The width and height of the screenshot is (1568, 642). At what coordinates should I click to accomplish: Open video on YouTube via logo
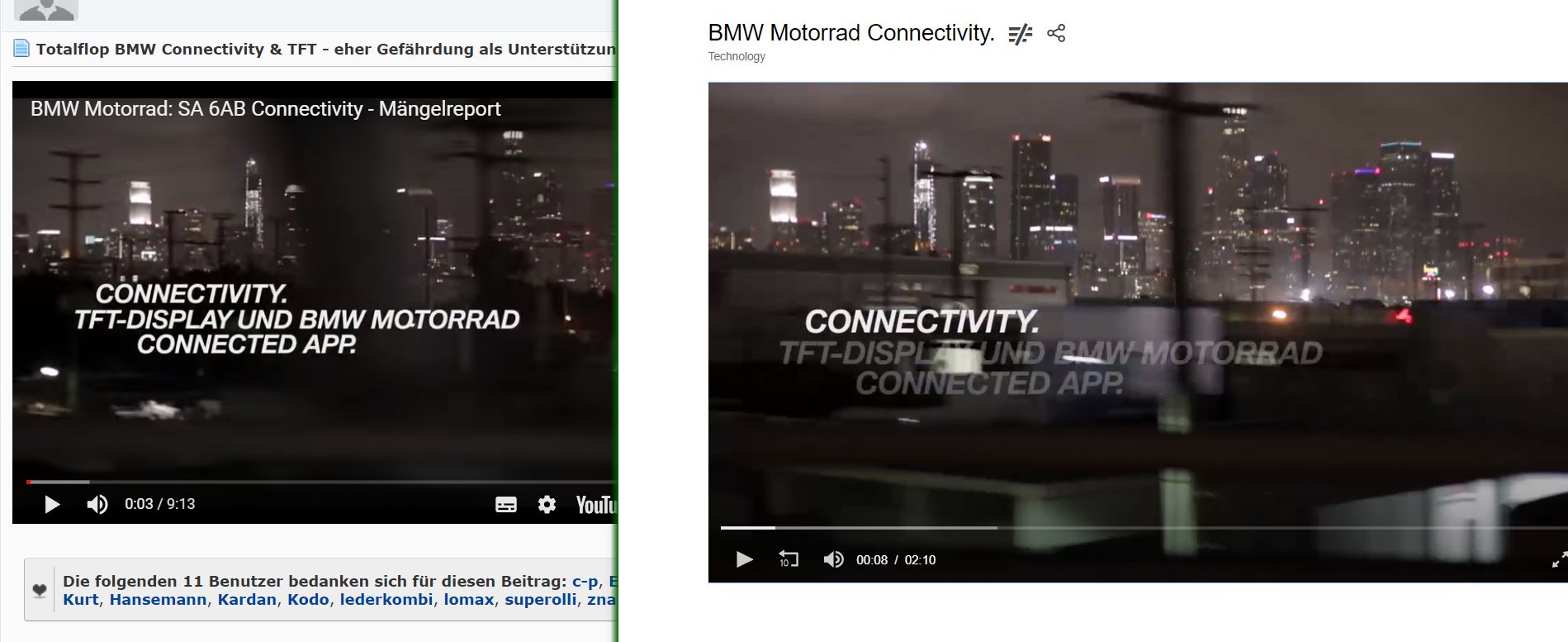click(x=595, y=505)
